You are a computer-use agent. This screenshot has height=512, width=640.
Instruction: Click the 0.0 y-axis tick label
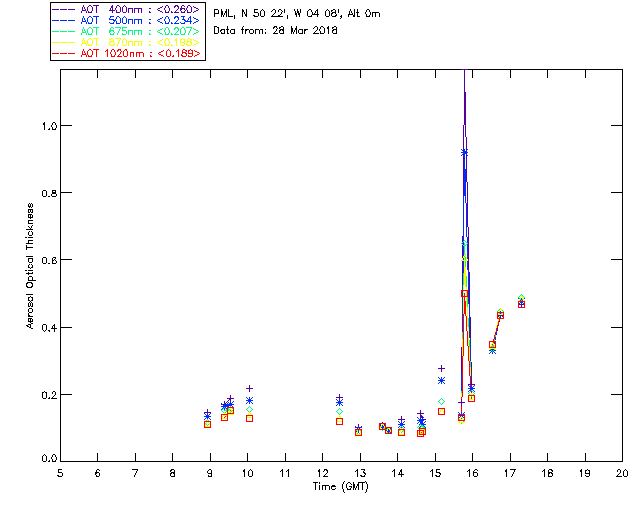(x=49, y=459)
